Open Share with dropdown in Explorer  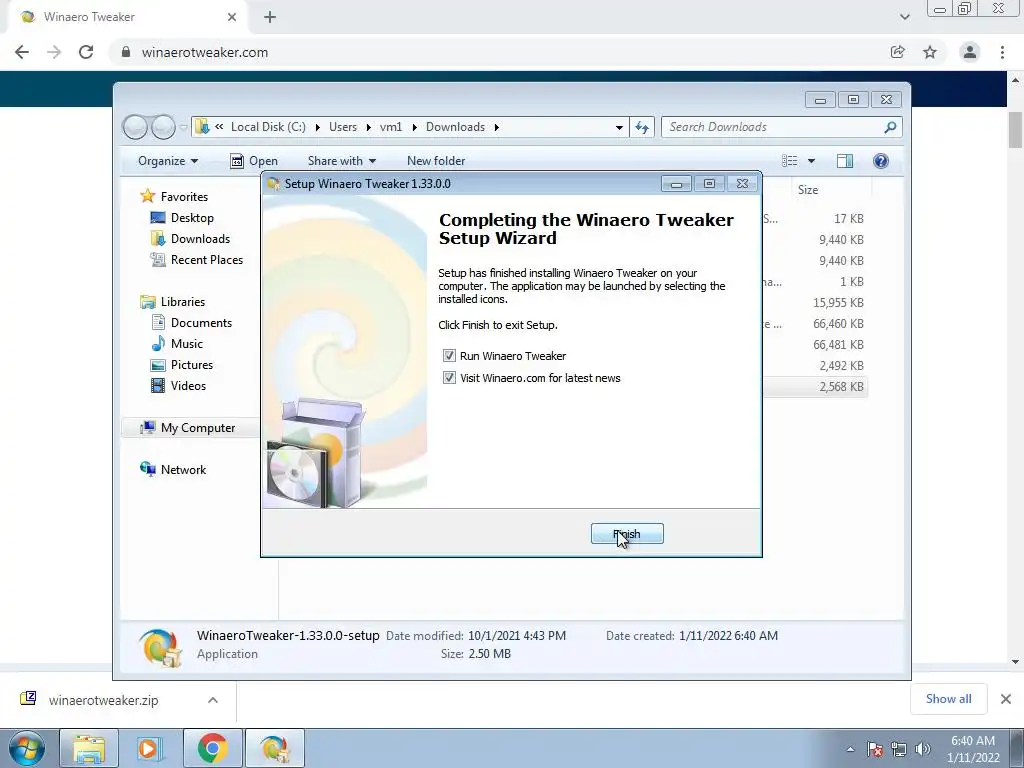342,161
